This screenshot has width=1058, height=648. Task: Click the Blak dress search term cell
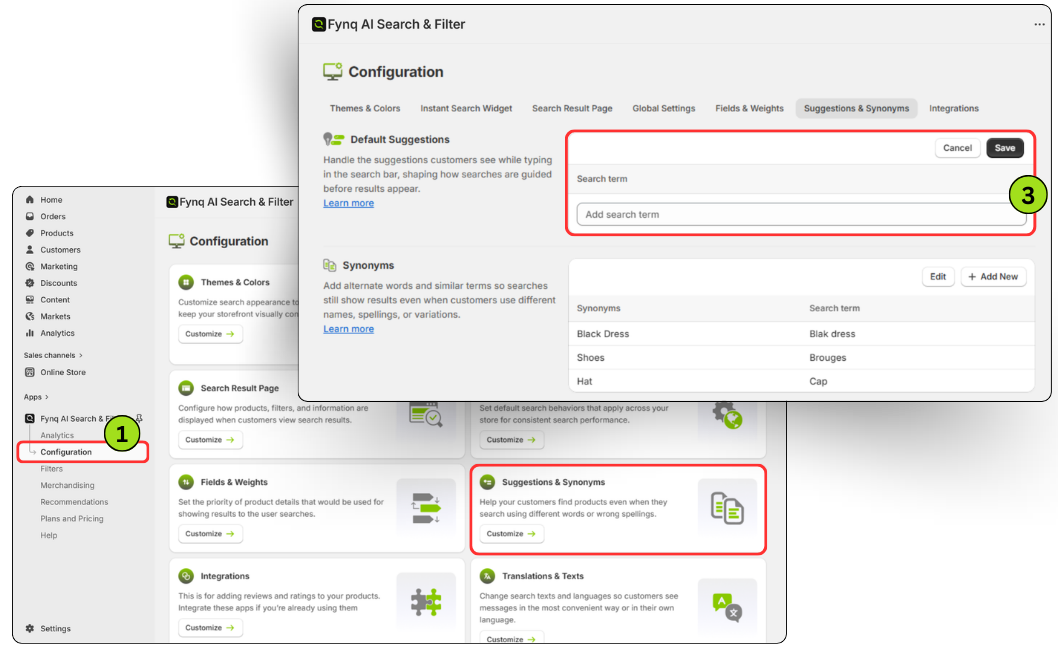832,333
